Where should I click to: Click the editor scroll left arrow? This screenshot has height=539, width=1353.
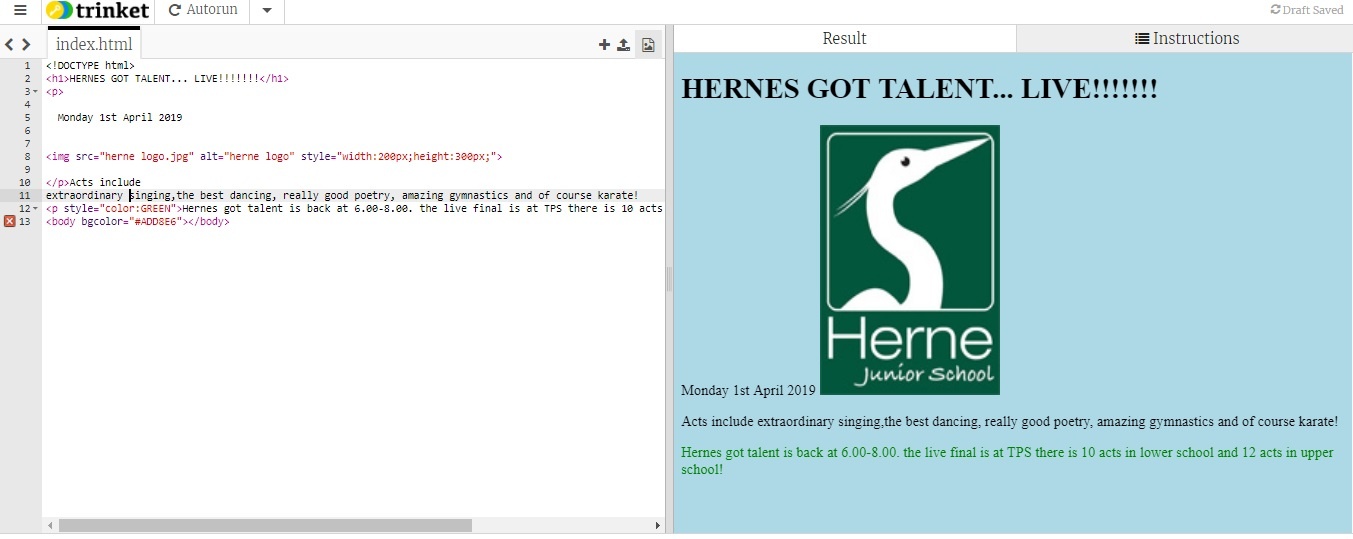(x=49, y=525)
